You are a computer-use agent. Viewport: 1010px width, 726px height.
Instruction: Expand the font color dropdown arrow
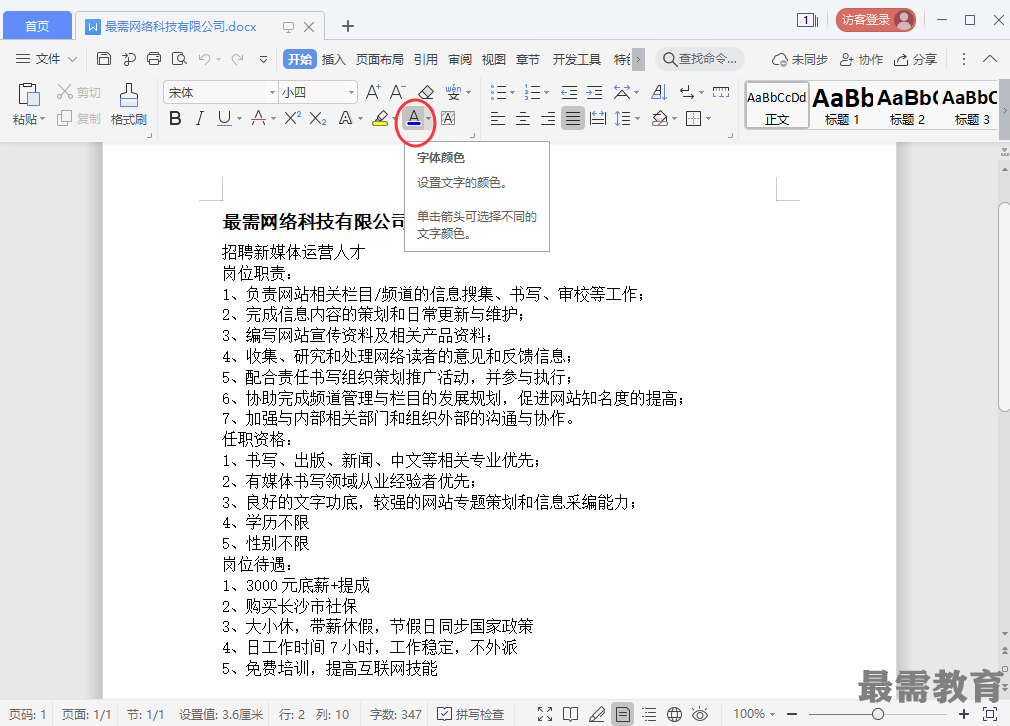pos(429,119)
